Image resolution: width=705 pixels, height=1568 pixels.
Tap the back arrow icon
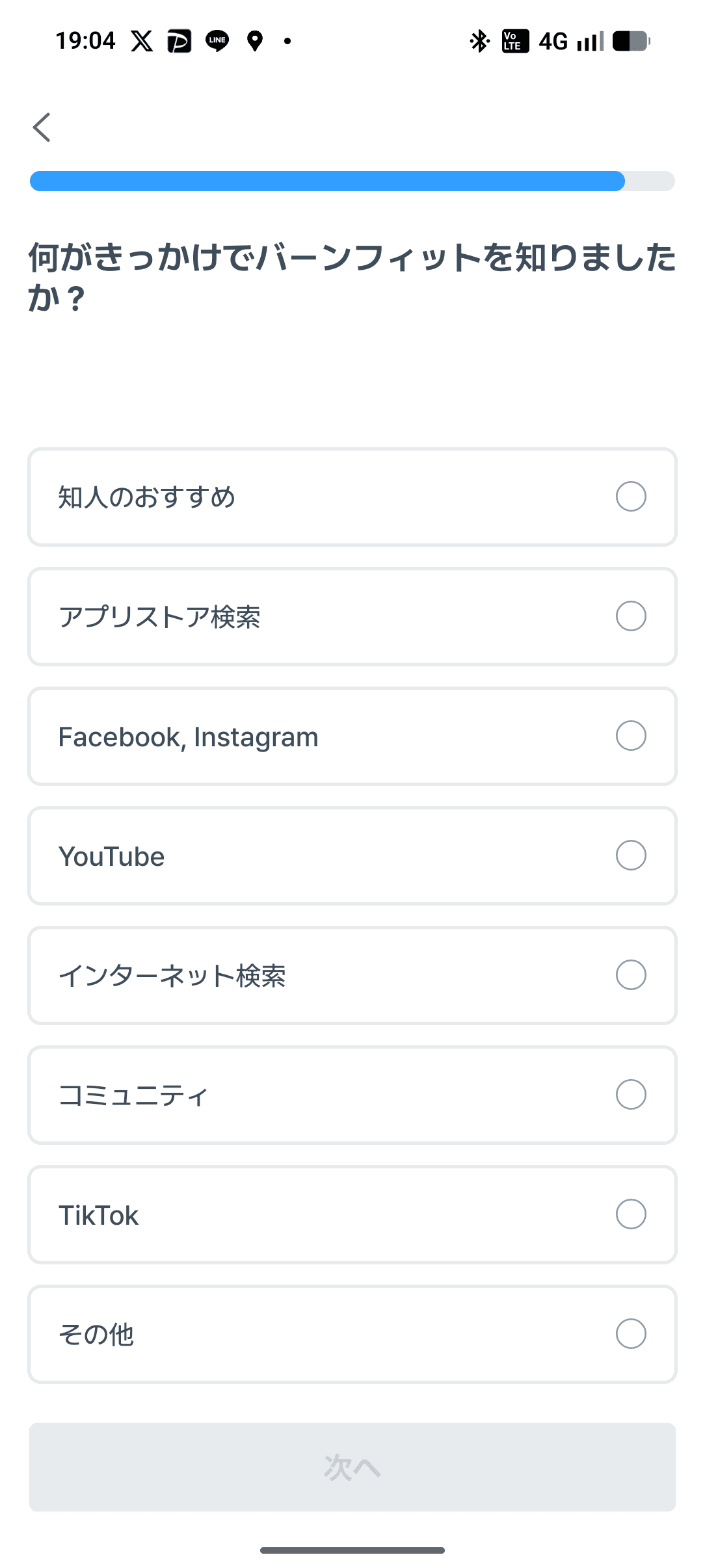coord(42,127)
